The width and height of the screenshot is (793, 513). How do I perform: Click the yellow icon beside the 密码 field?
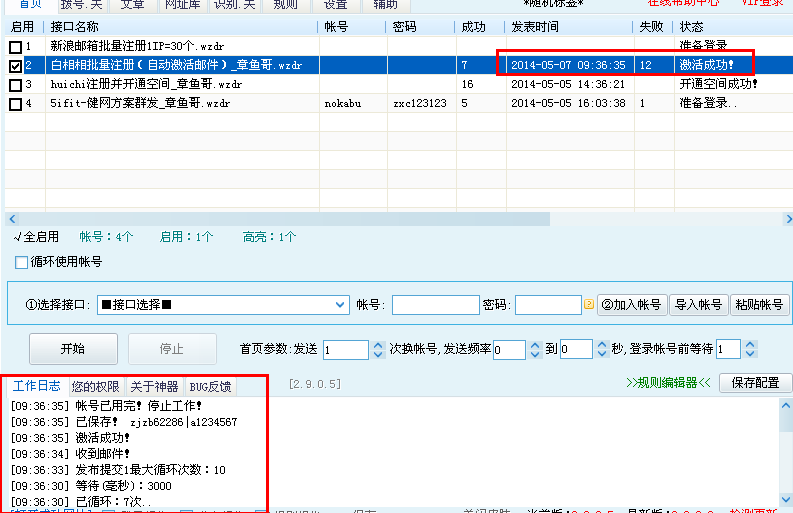tap(589, 305)
